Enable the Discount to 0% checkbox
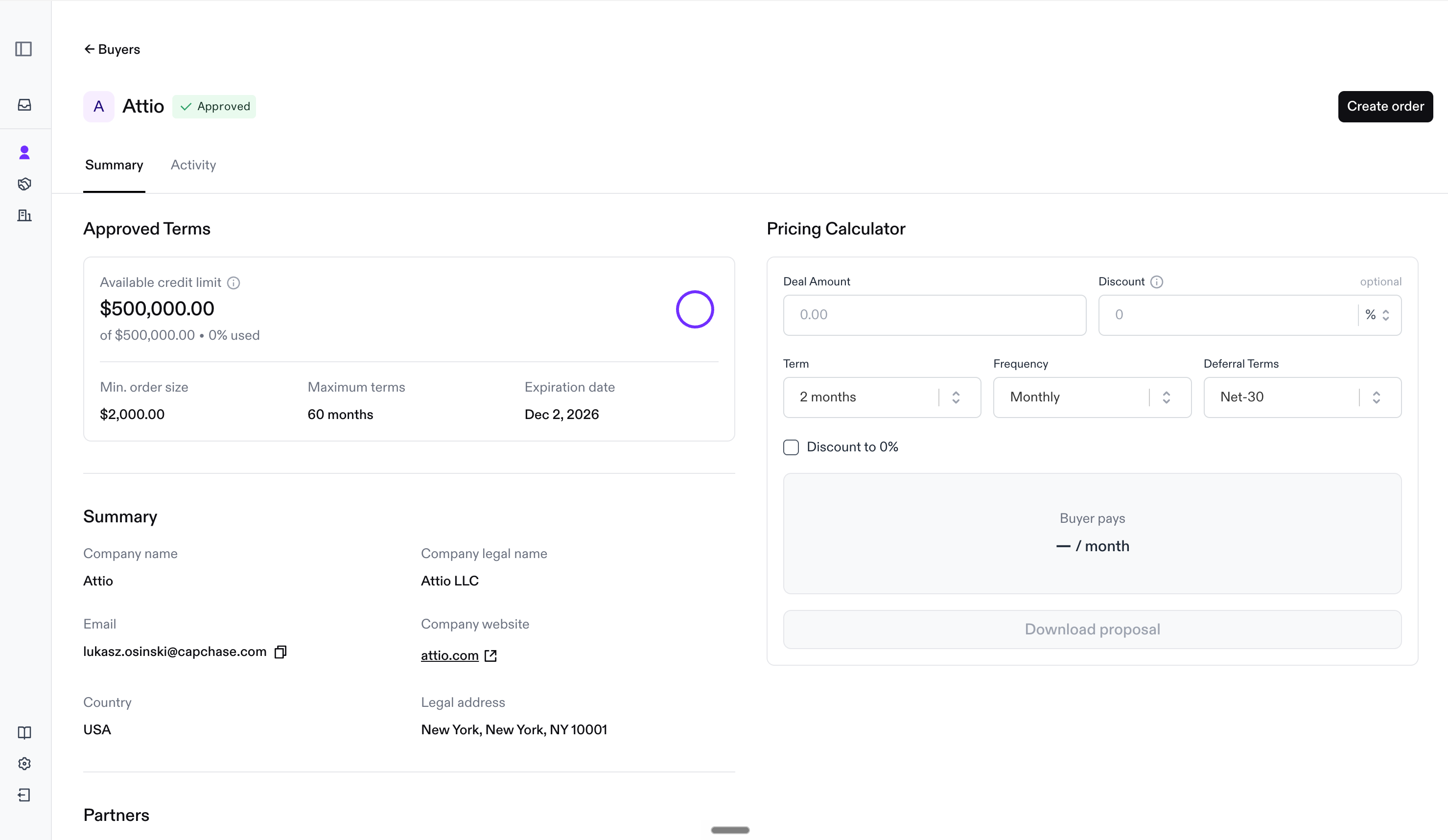This screenshot has width=1448, height=840. (791, 447)
